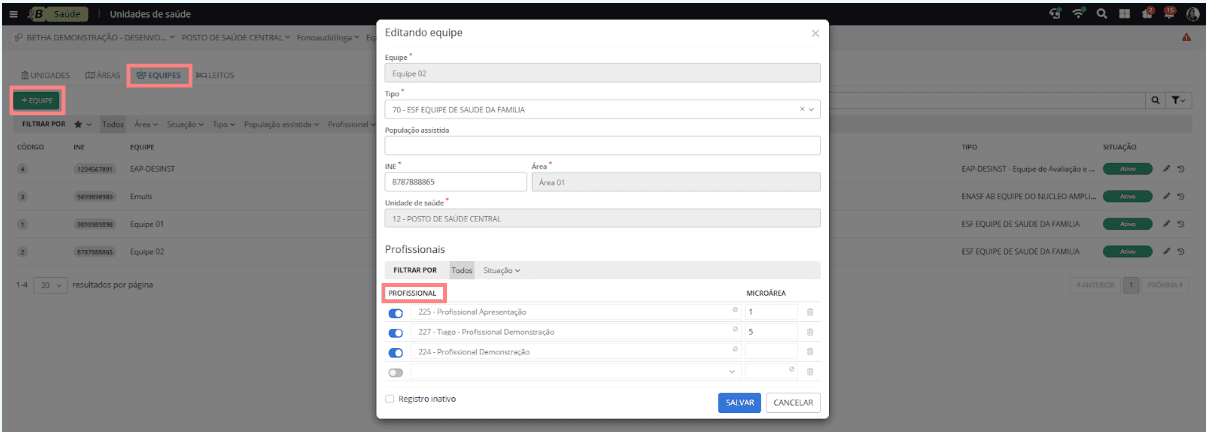The height and width of the screenshot is (432, 1206).
Task: Click trash icon for professional 227 Tiago
Action: [810, 332]
